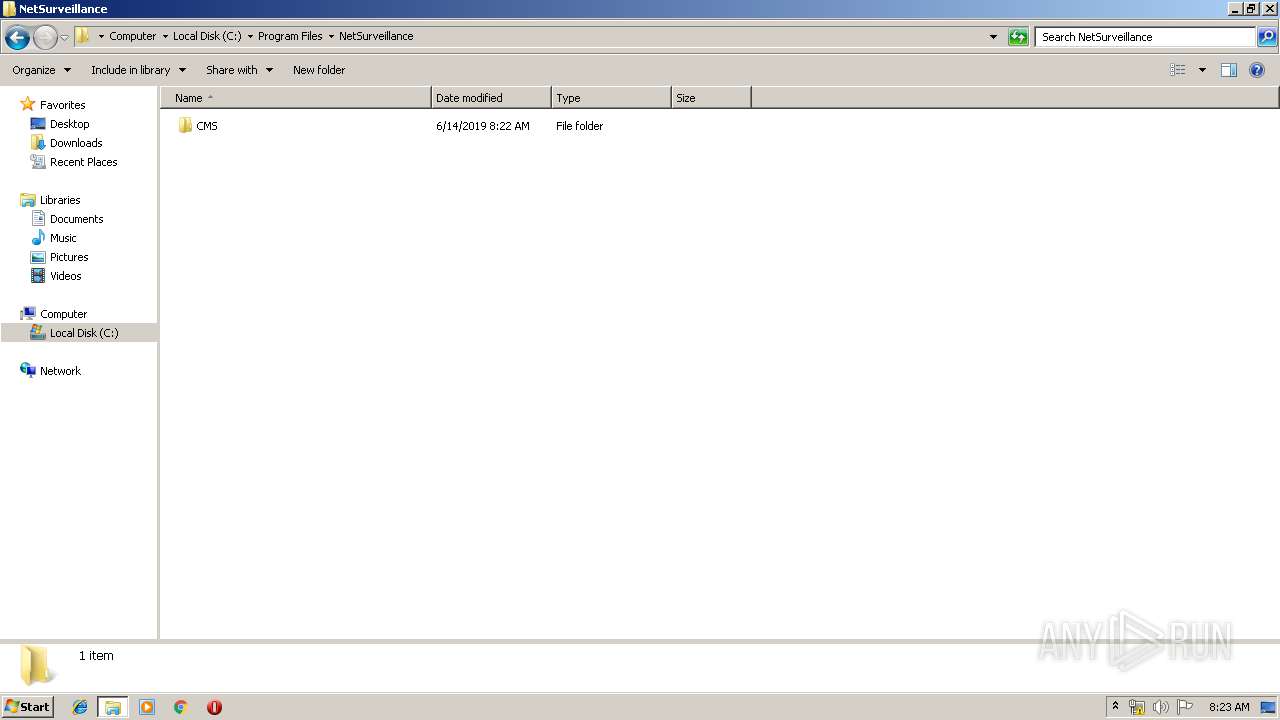The width and height of the screenshot is (1280, 720).
Task: Select Program Files in the address breadcrumb
Action: (290, 36)
